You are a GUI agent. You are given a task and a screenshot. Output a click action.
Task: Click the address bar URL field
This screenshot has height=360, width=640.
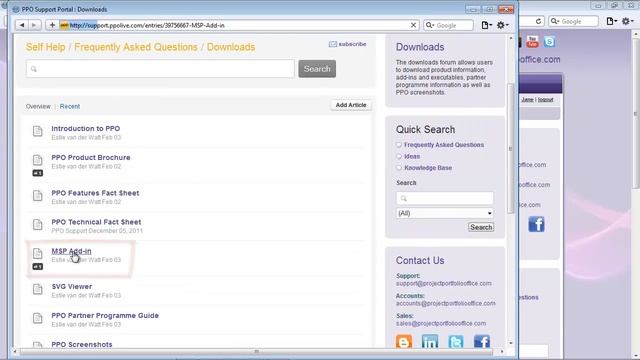[x=239, y=25]
